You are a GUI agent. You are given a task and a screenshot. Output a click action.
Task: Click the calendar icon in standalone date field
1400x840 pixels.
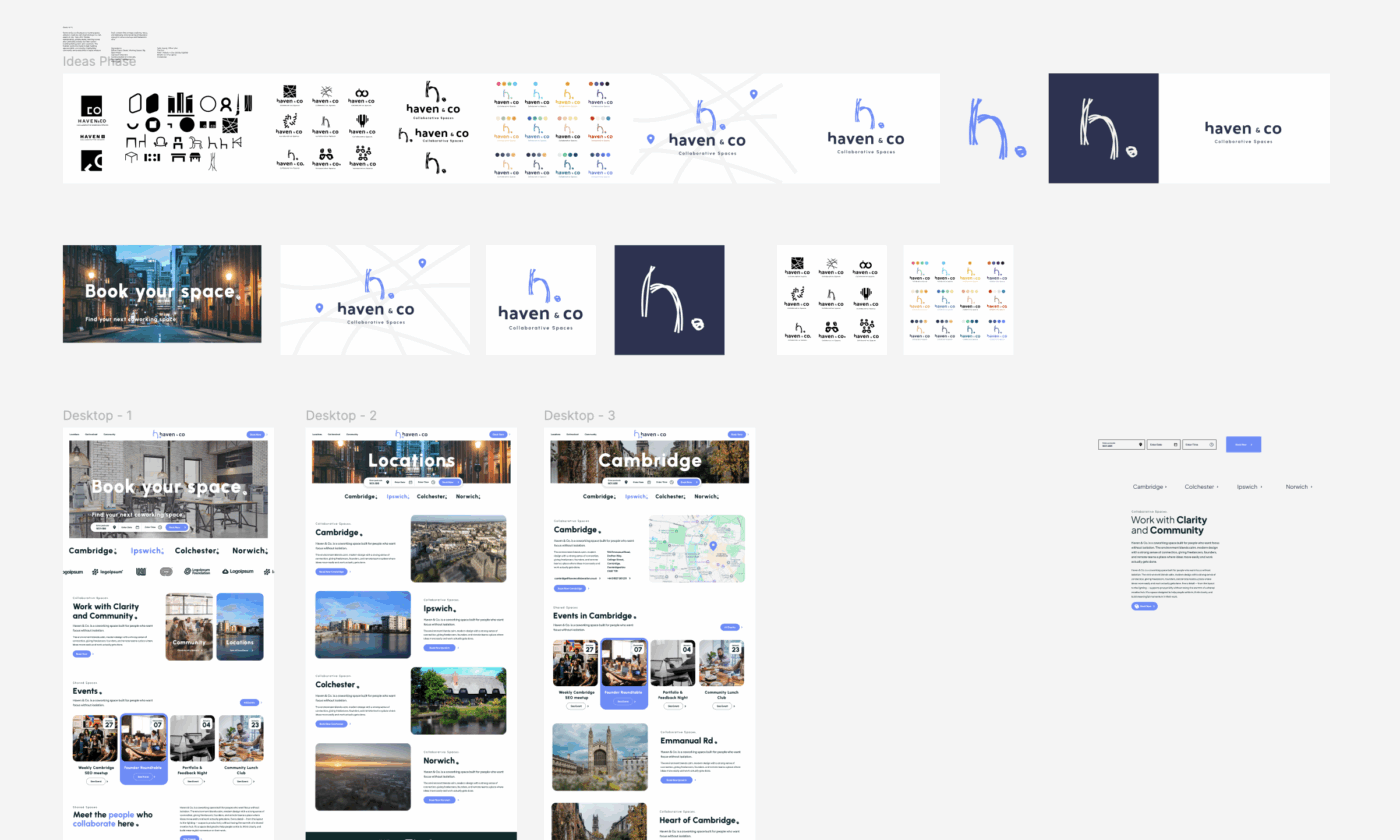tap(1176, 444)
